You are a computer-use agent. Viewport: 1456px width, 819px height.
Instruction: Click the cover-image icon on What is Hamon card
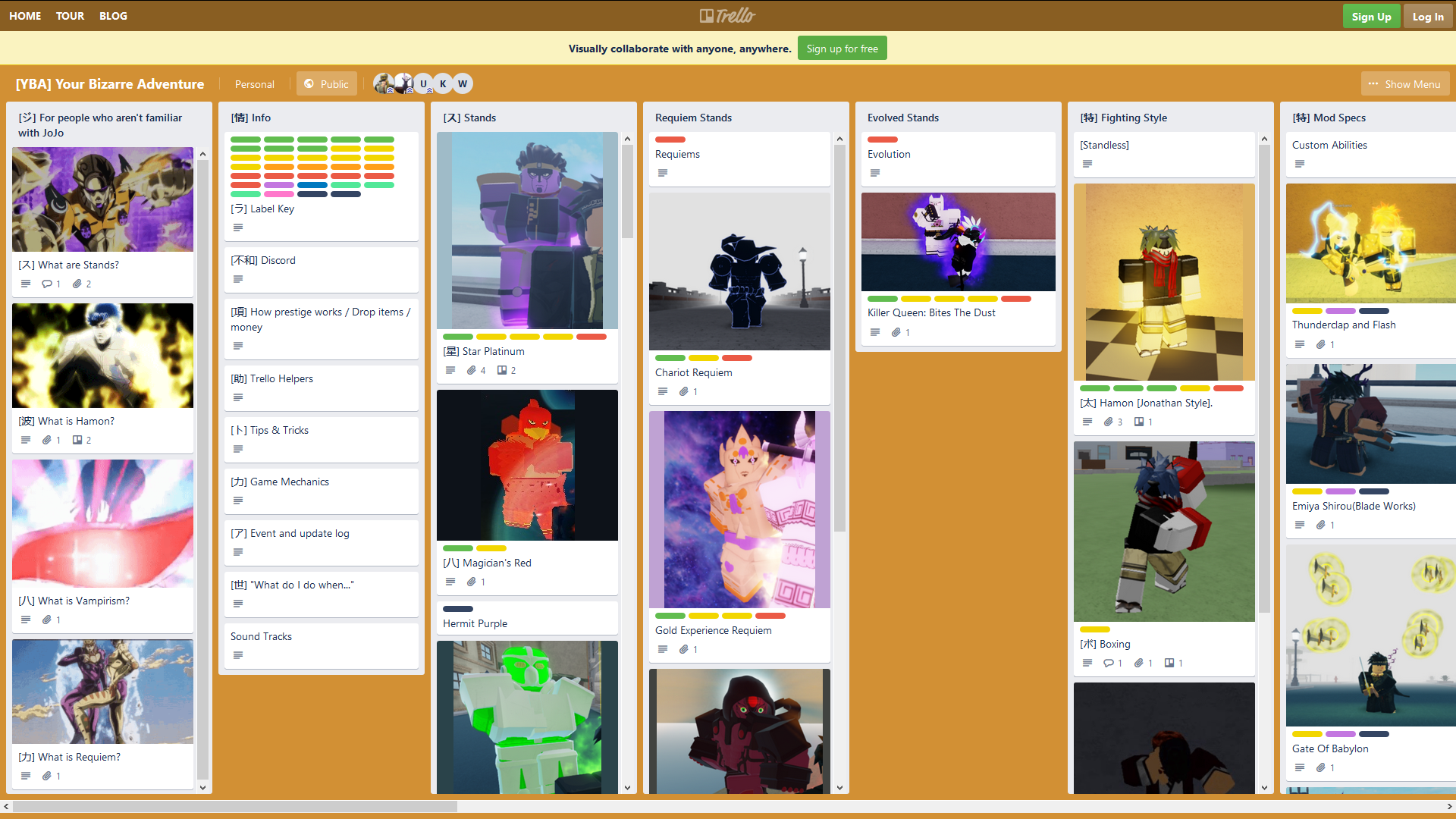[77, 440]
